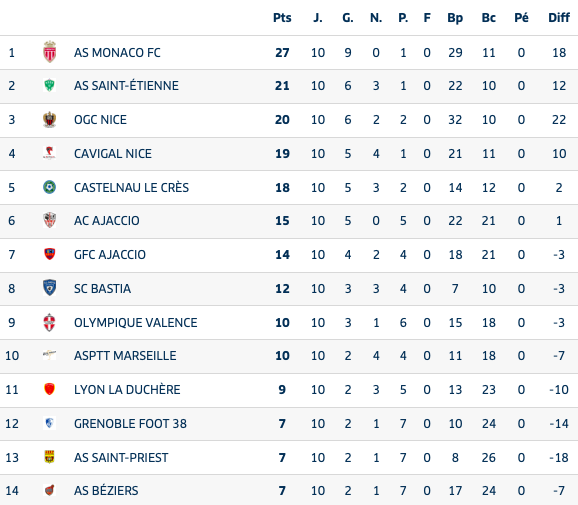
Task: Select the Bp column header
Action: tap(455, 18)
